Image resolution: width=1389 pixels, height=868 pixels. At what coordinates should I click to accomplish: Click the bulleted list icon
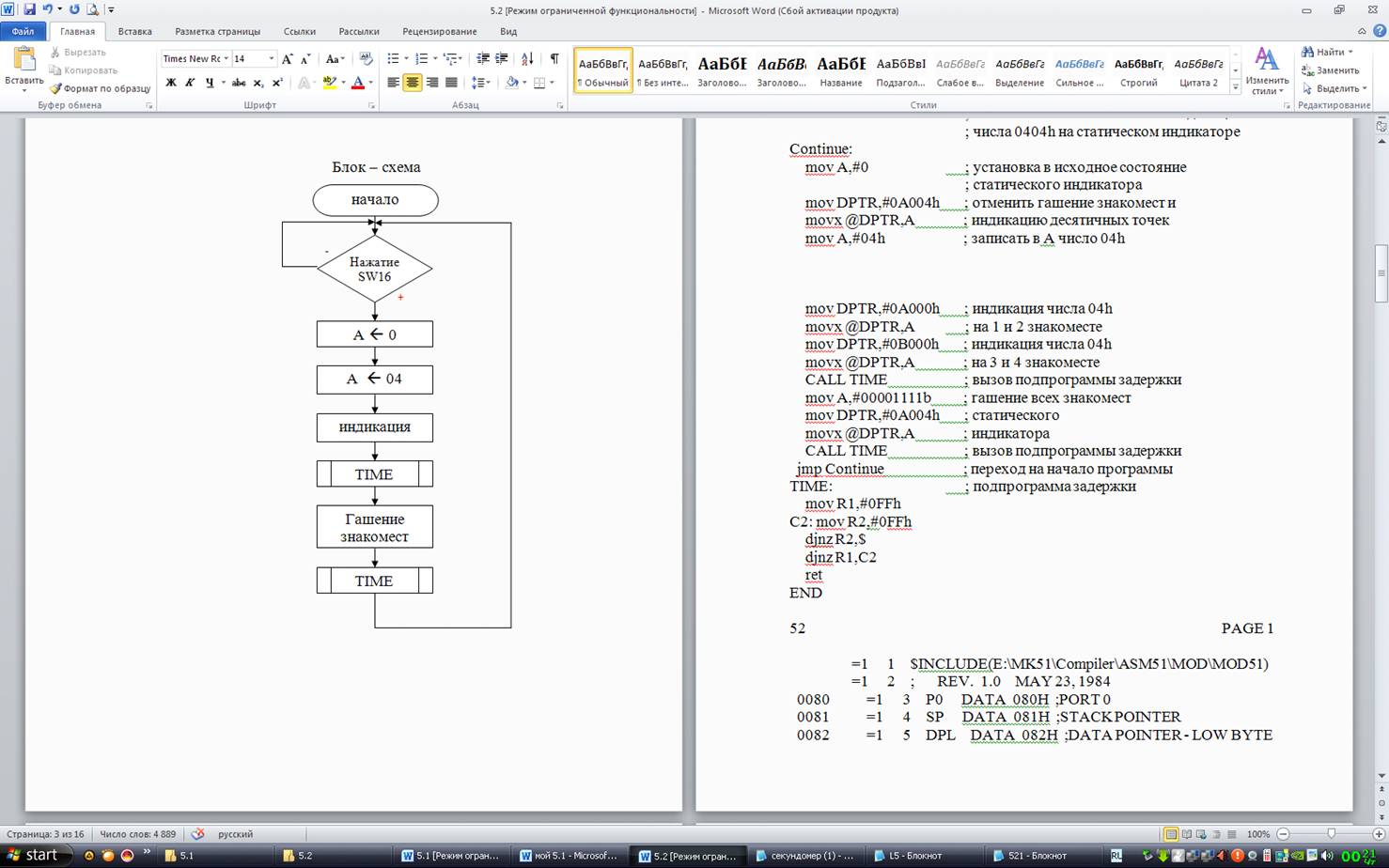(393, 58)
